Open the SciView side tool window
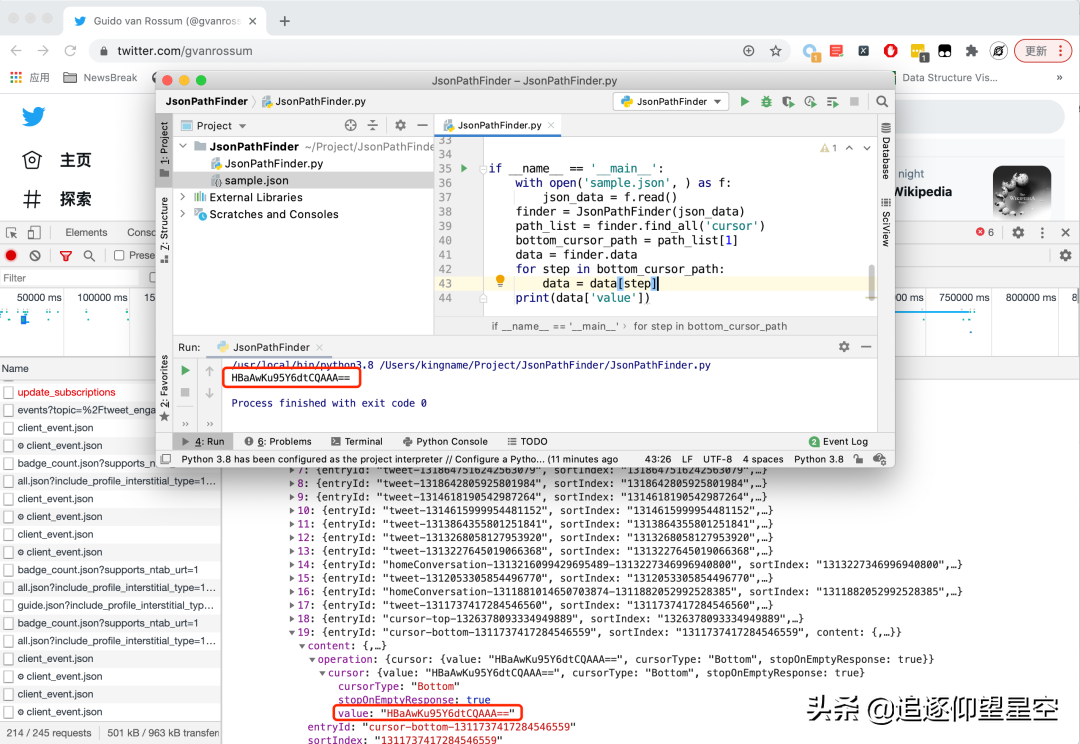1080x744 pixels. click(x=886, y=223)
